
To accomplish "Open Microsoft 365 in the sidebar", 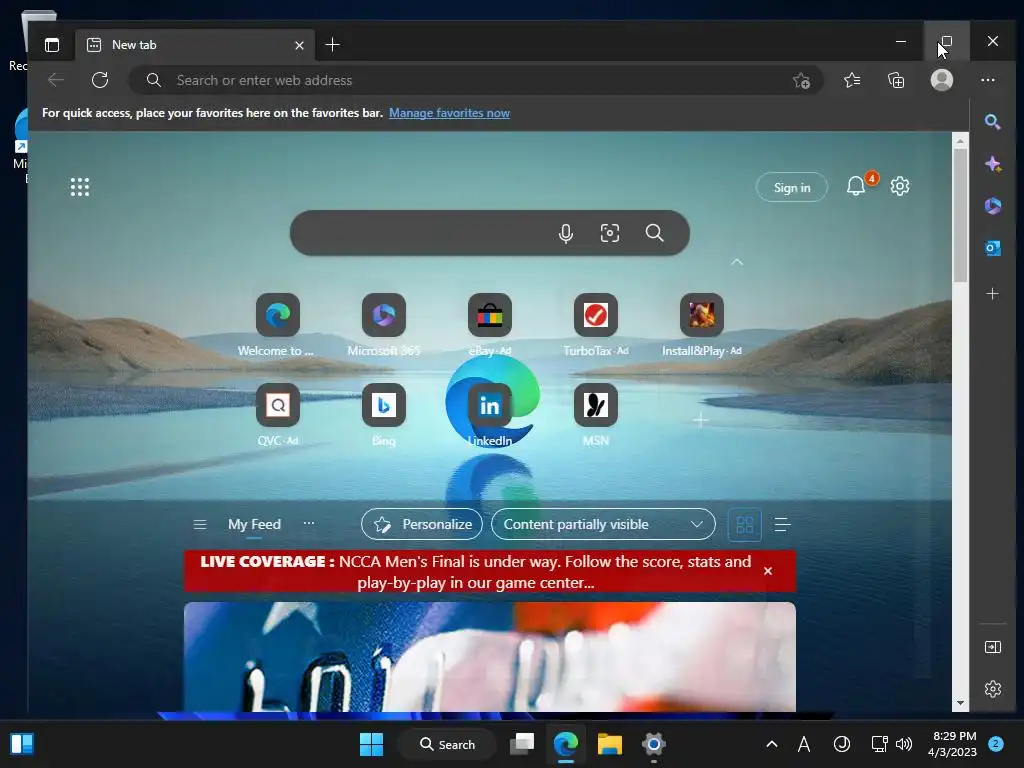I will [993, 206].
